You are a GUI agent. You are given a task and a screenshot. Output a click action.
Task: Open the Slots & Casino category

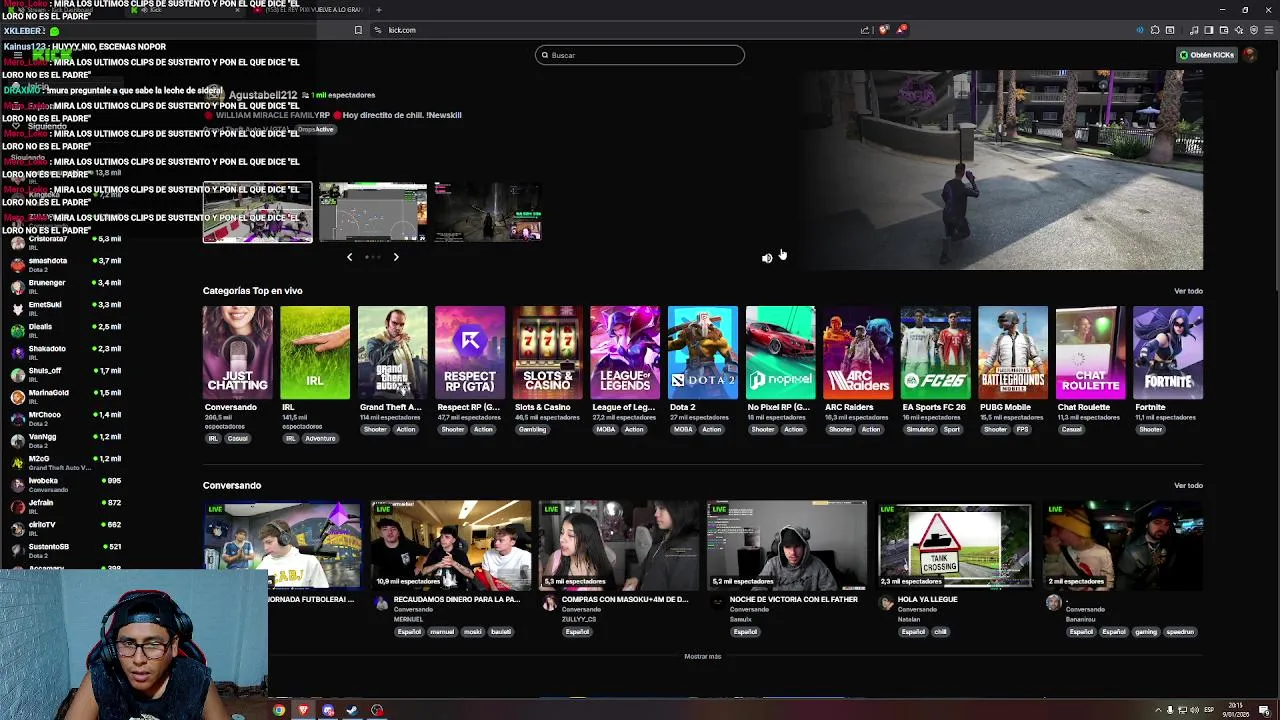pos(547,353)
